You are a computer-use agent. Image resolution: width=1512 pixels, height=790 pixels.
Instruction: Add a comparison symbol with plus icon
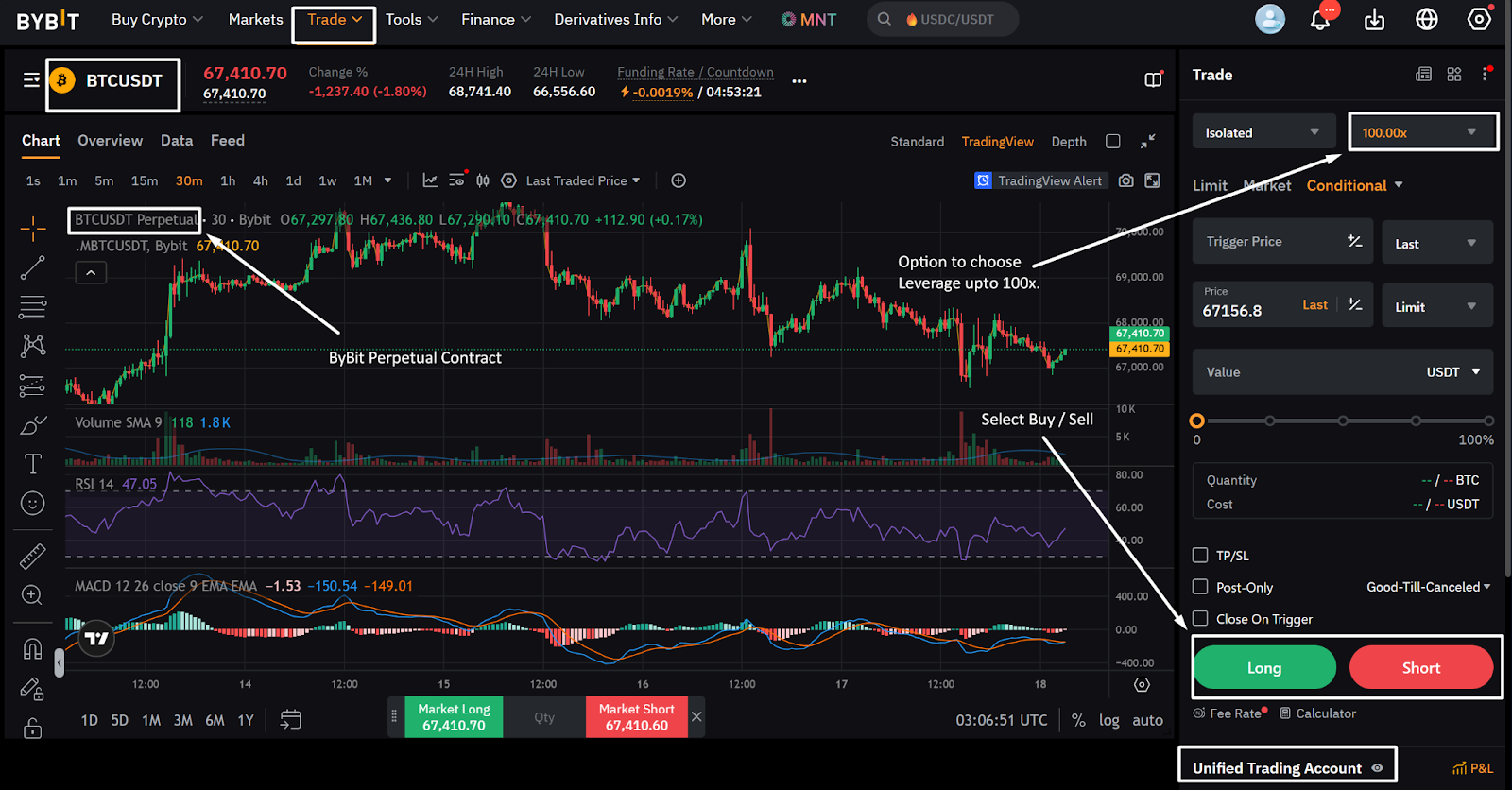point(679,180)
